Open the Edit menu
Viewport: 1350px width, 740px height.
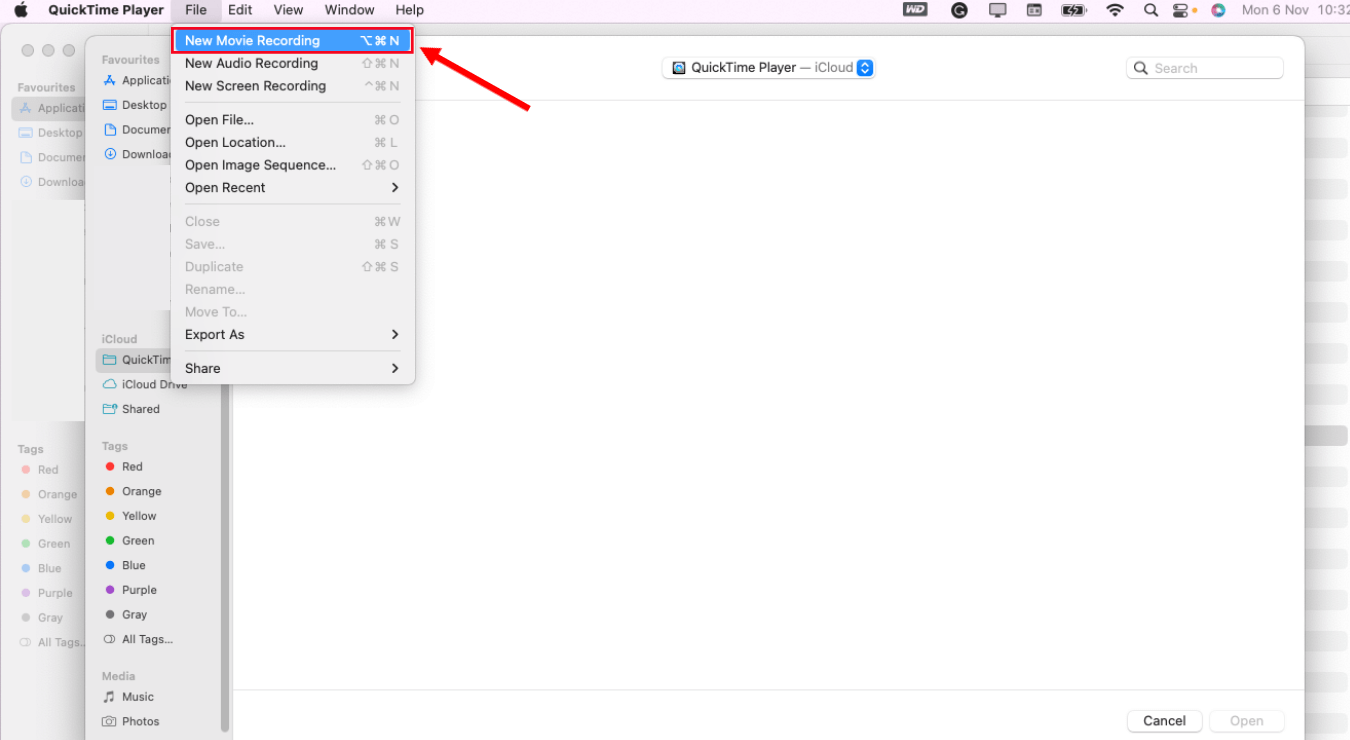point(240,10)
